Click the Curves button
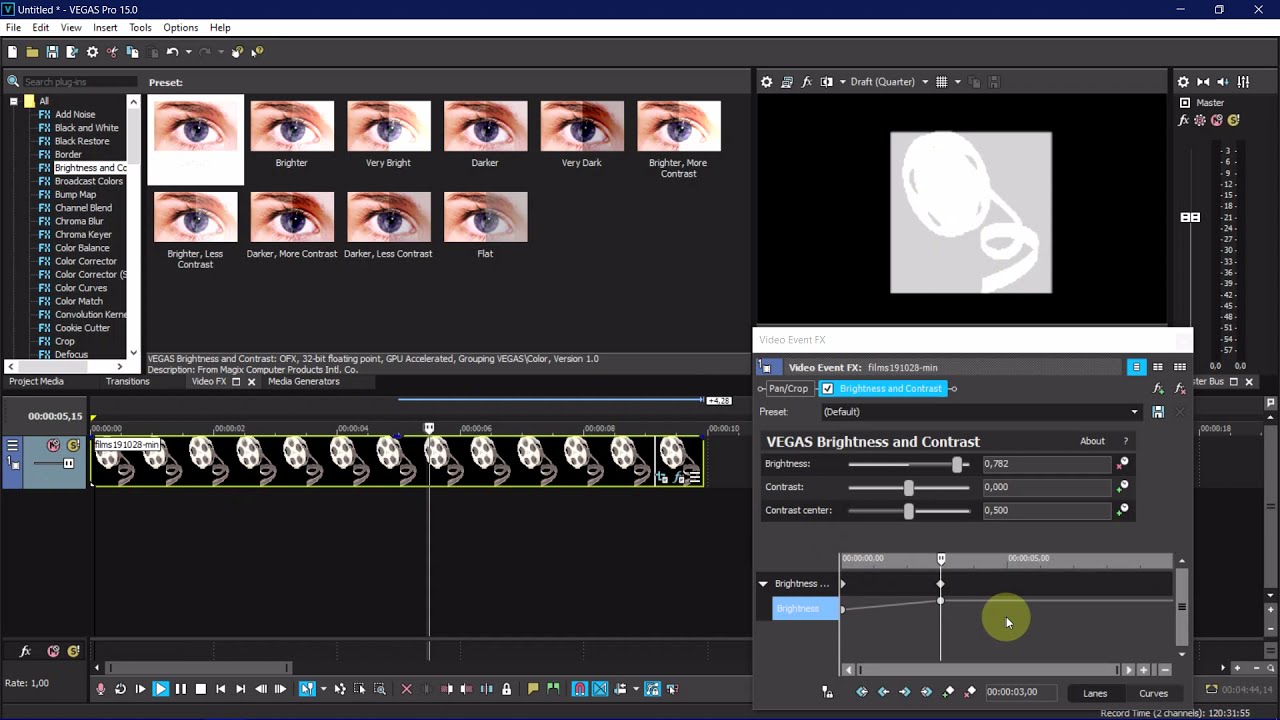The height and width of the screenshot is (720, 1280). point(1153,693)
